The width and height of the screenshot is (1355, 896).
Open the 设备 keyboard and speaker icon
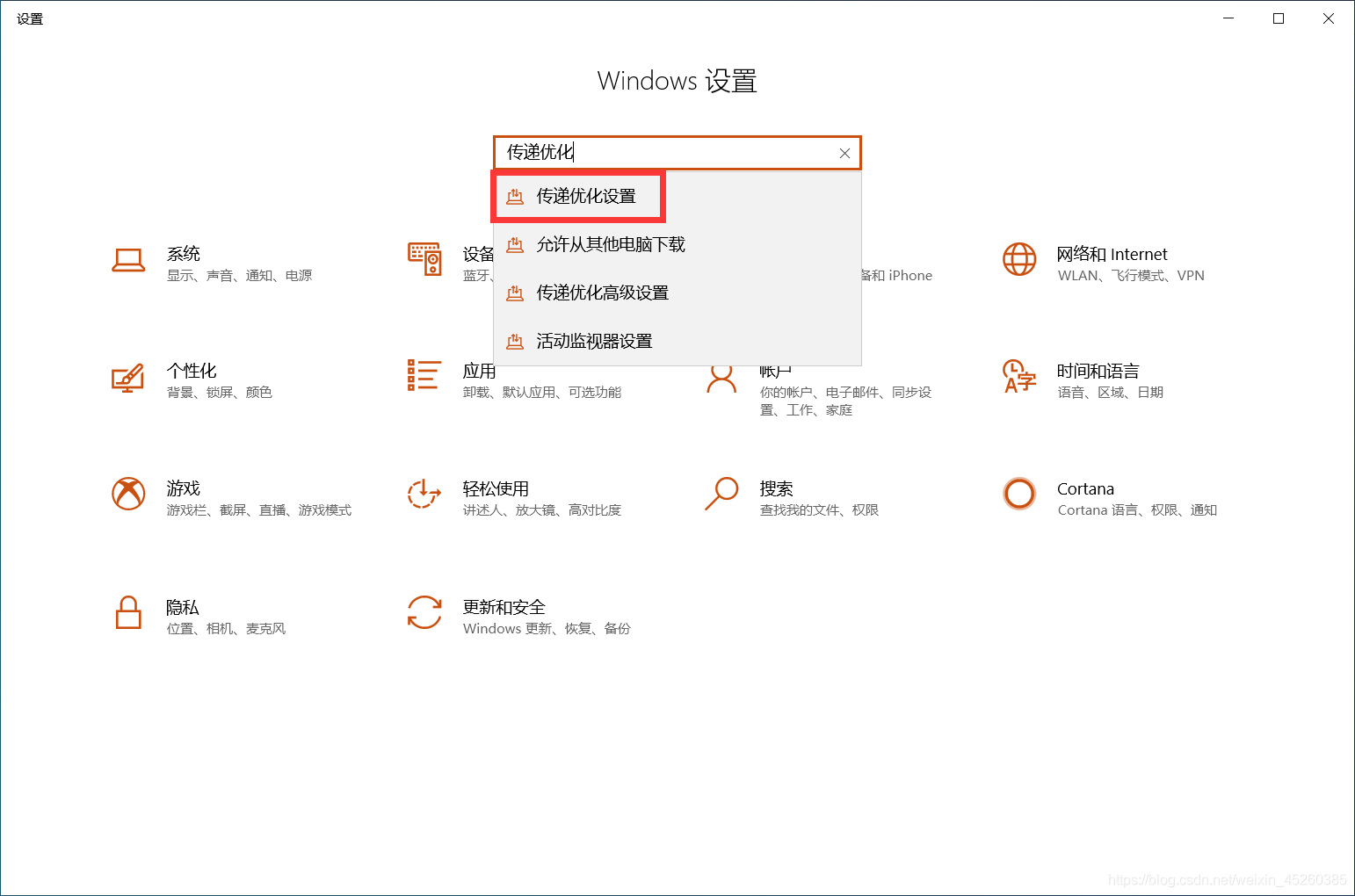(x=424, y=258)
